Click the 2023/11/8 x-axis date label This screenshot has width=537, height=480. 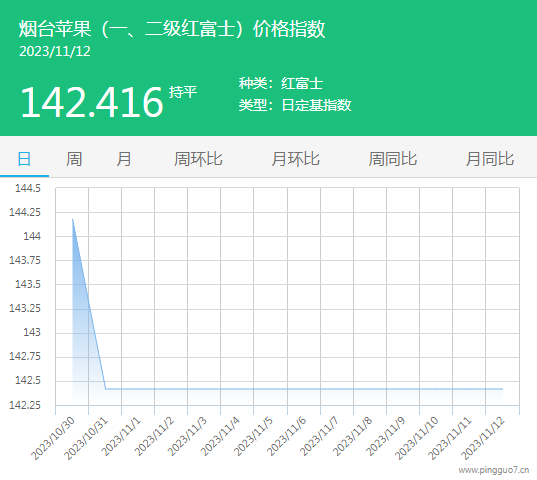[352, 436]
